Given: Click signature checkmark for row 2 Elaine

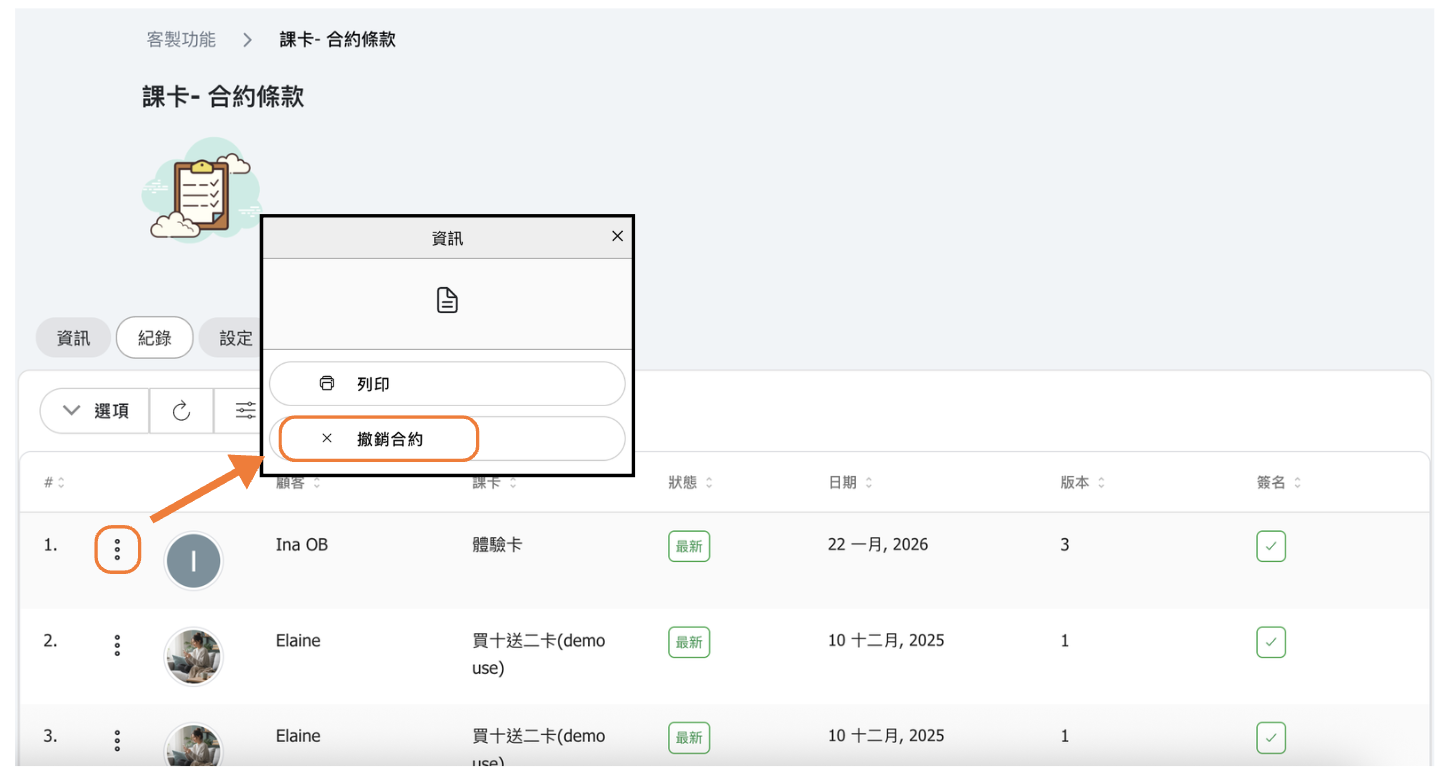Looking at the screenshot, I should (1270, 642).
